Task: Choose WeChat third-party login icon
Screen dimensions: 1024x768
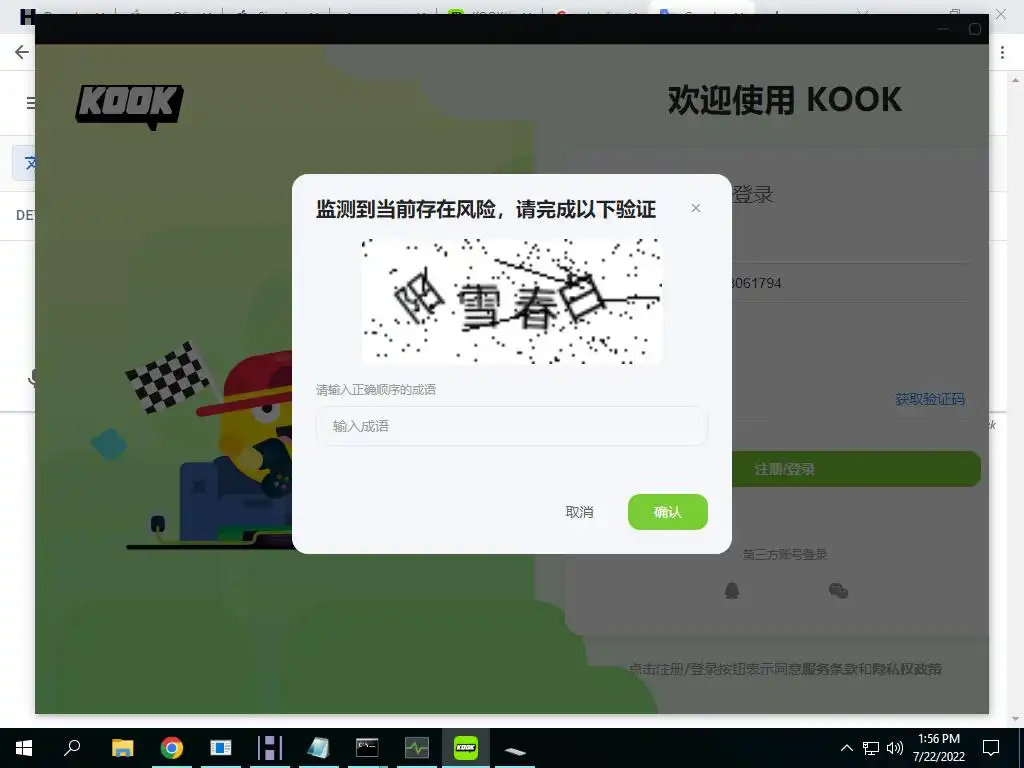Action: point(838,591)
